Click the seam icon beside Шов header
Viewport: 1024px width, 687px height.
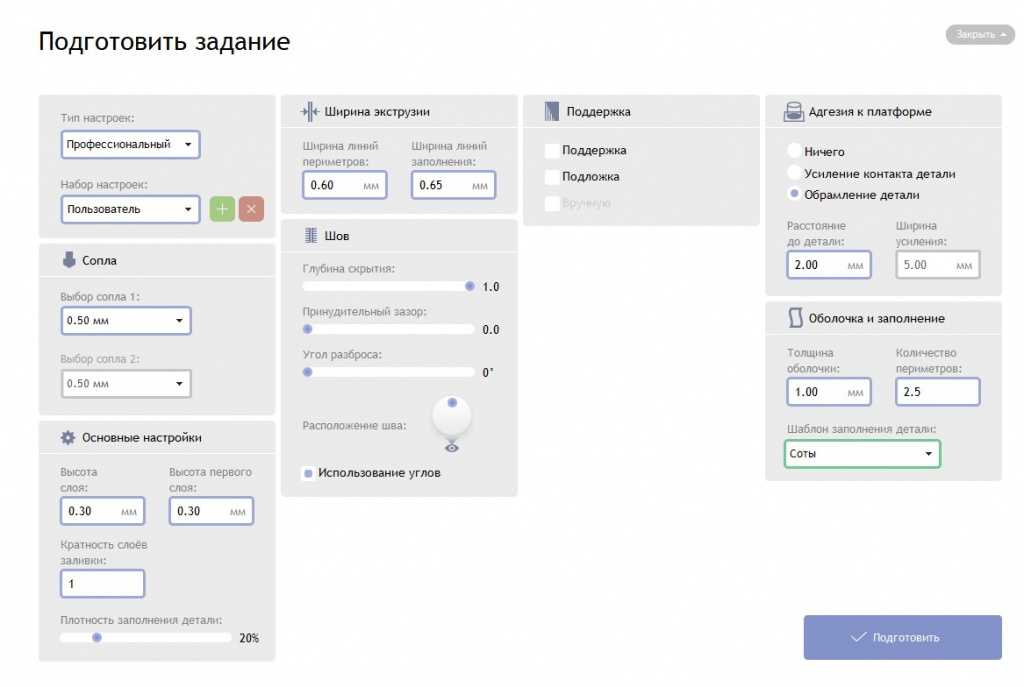click(x=310, y=236)
